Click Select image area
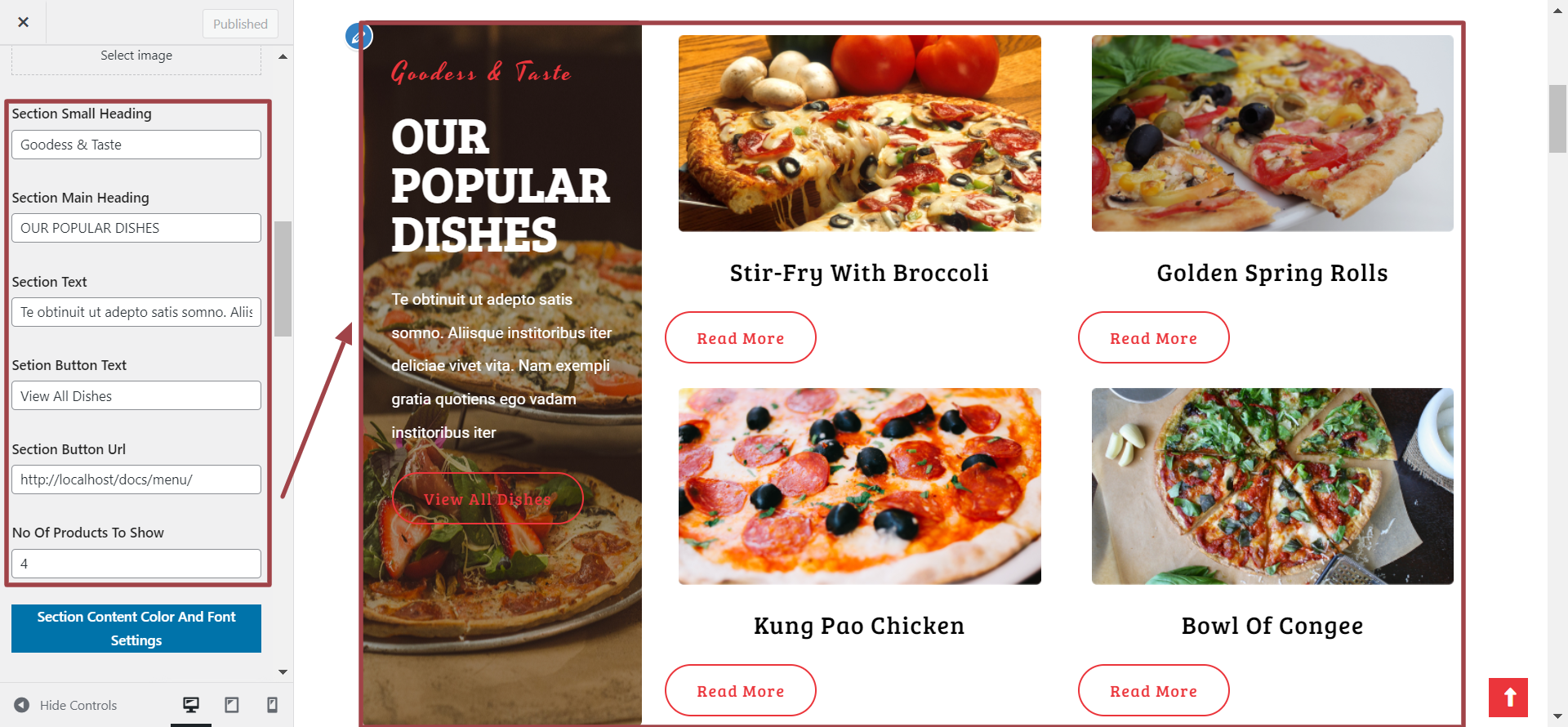 point(136,56)
